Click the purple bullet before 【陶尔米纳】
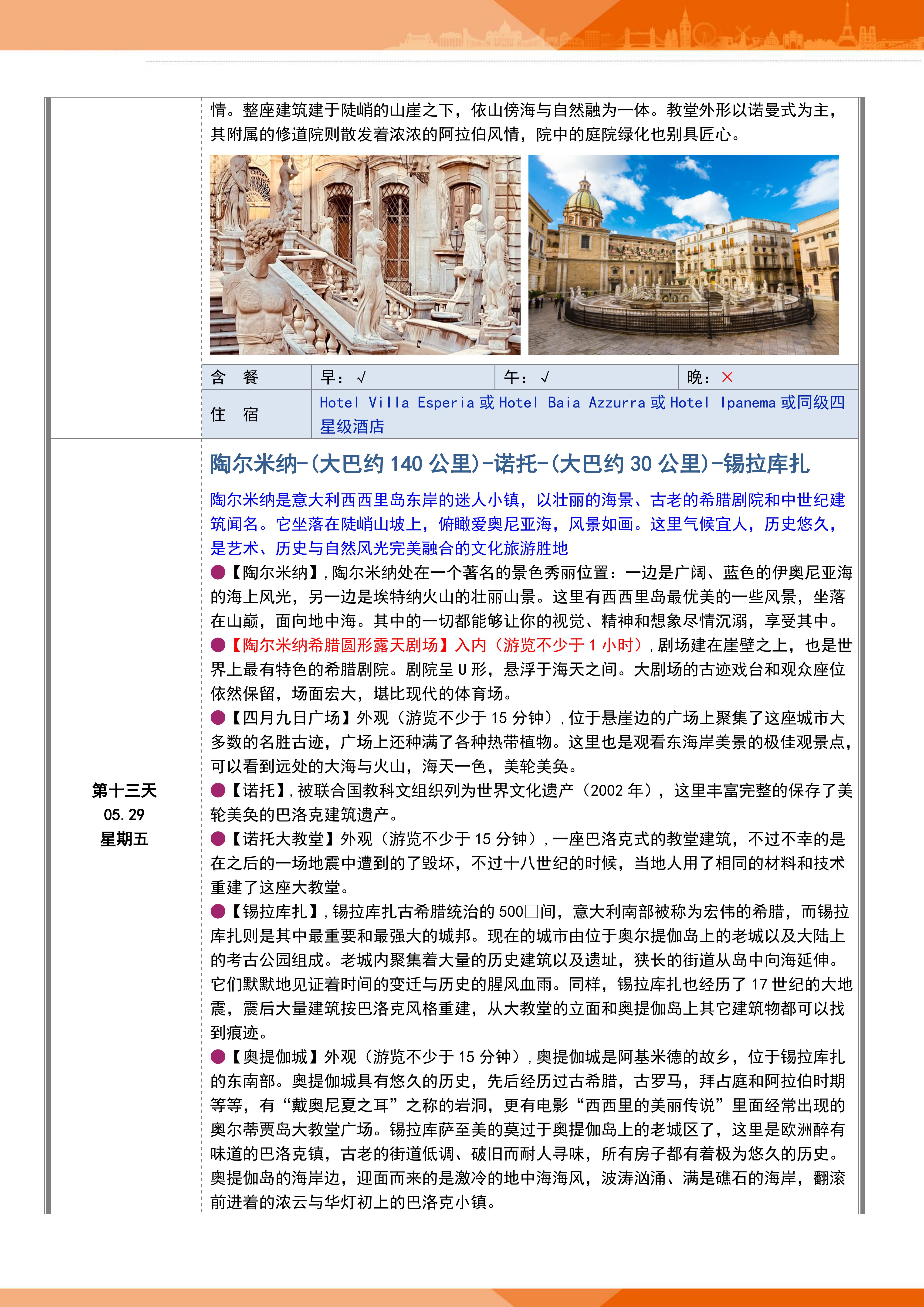The height and width of the screenshot is (1307, 924). click(x=218, y=572)
